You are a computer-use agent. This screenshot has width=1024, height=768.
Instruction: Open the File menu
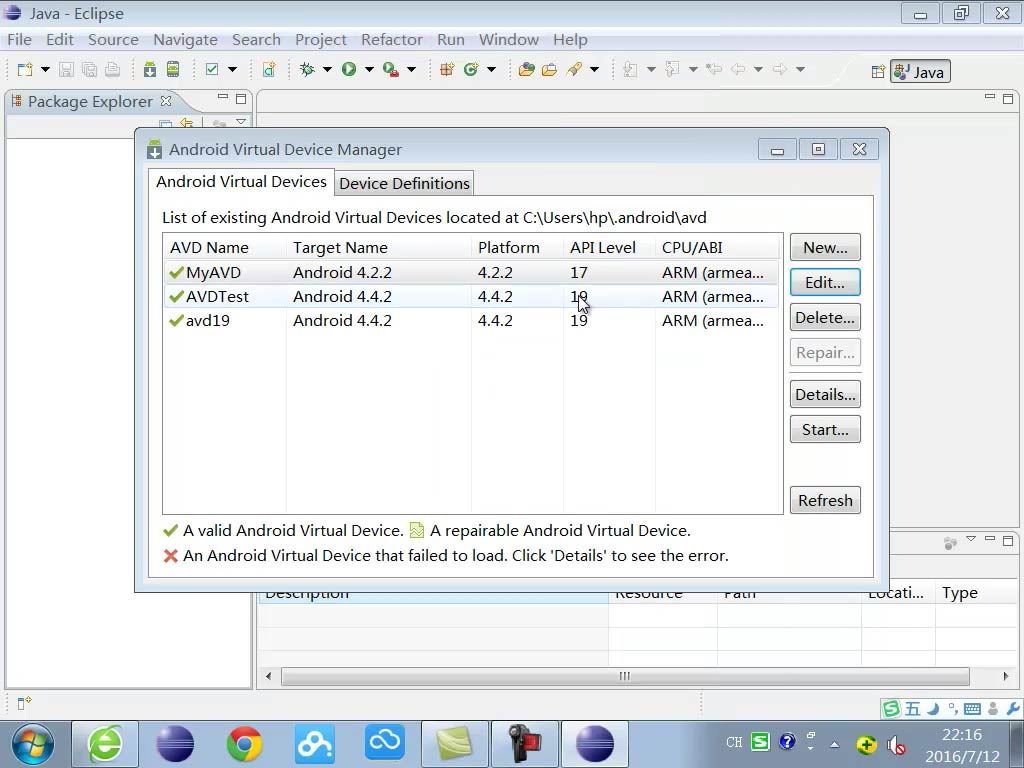click(x=20, y=40)
